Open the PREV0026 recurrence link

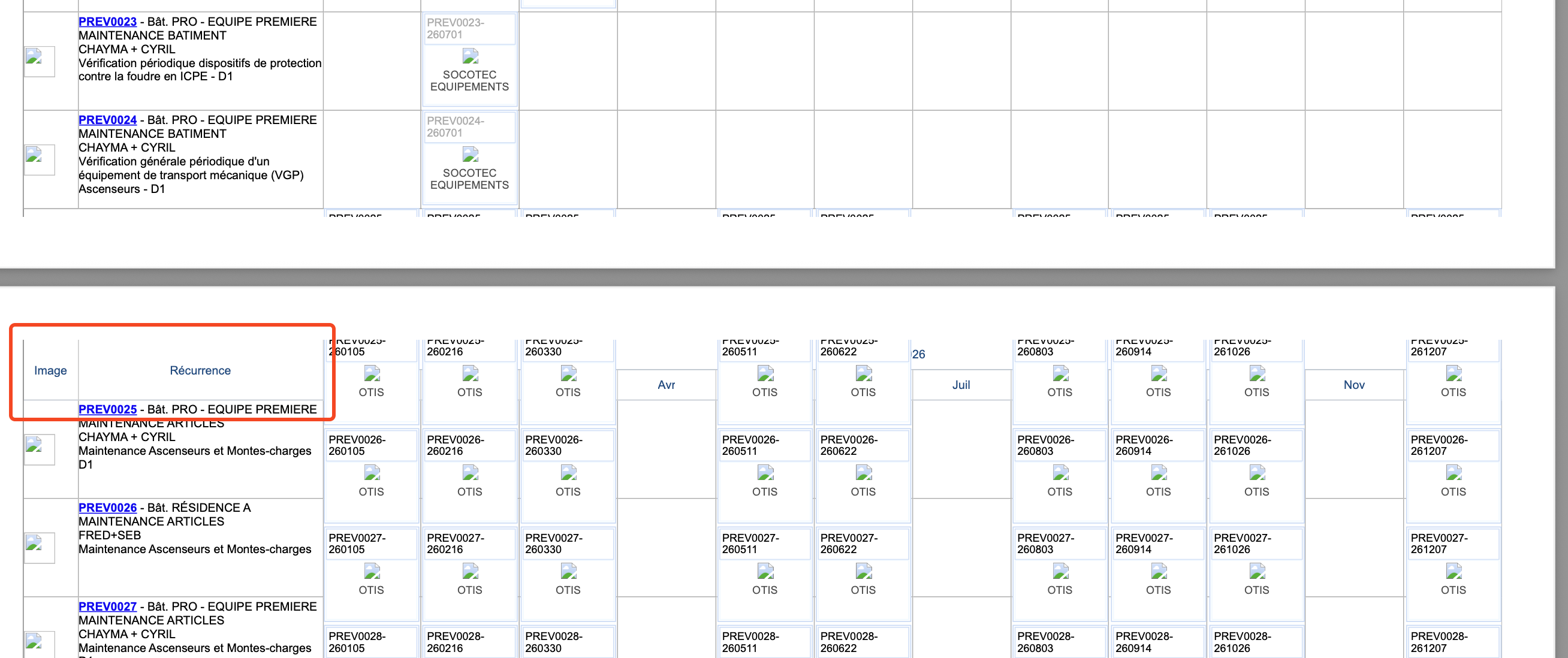[107, 508]
